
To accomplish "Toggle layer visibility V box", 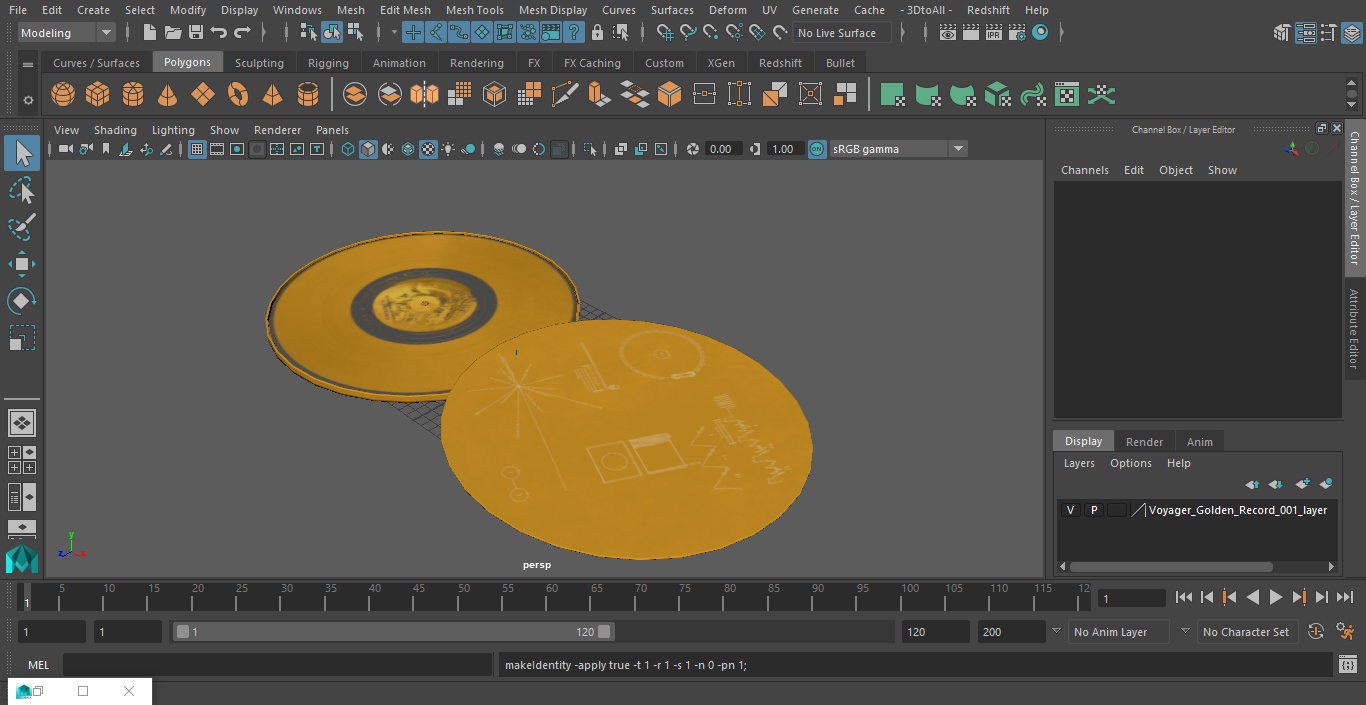I will tap(1070, 510).
